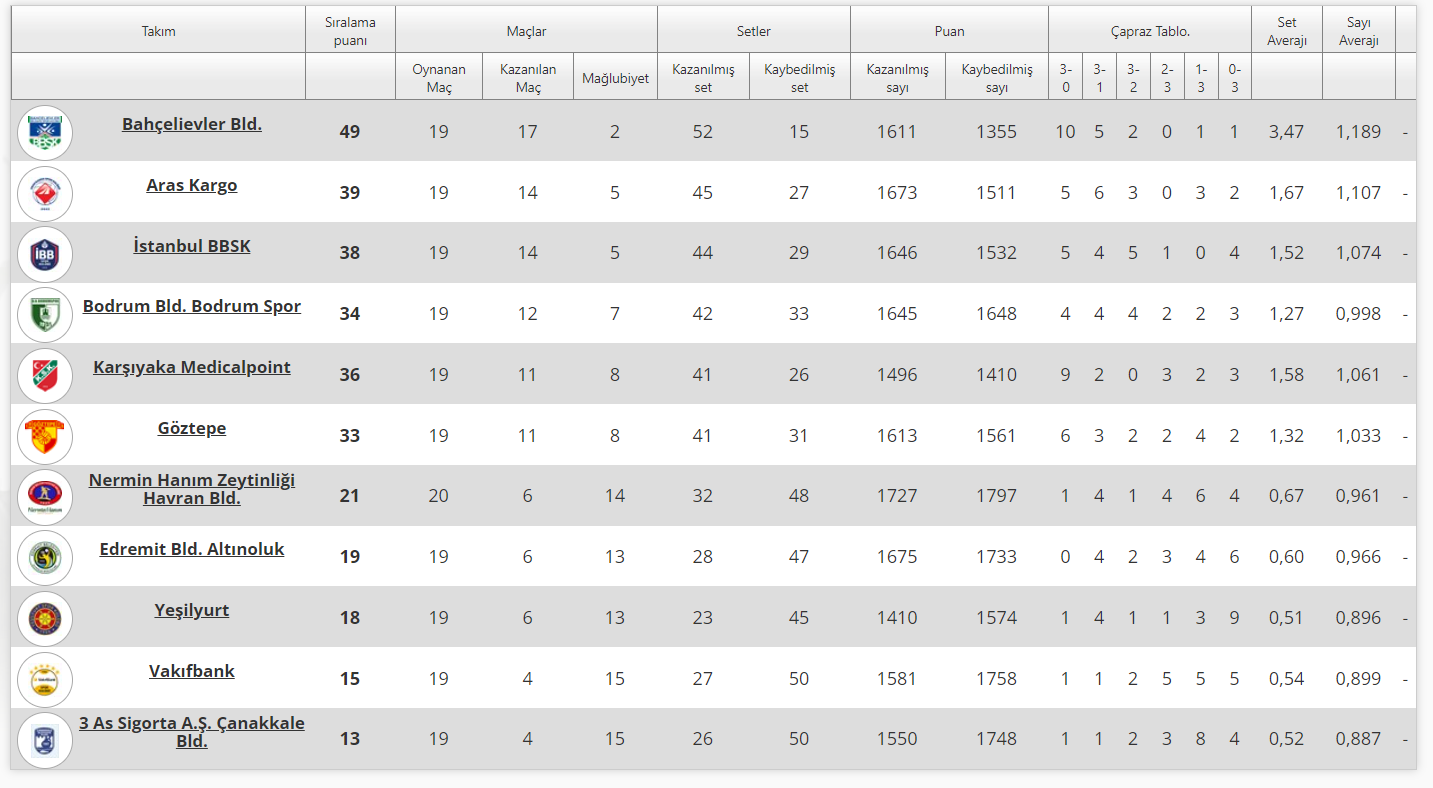Click the Karşıyaka Medicalpoint team logo
The image size is (1433, 788).
pos(45,375)
